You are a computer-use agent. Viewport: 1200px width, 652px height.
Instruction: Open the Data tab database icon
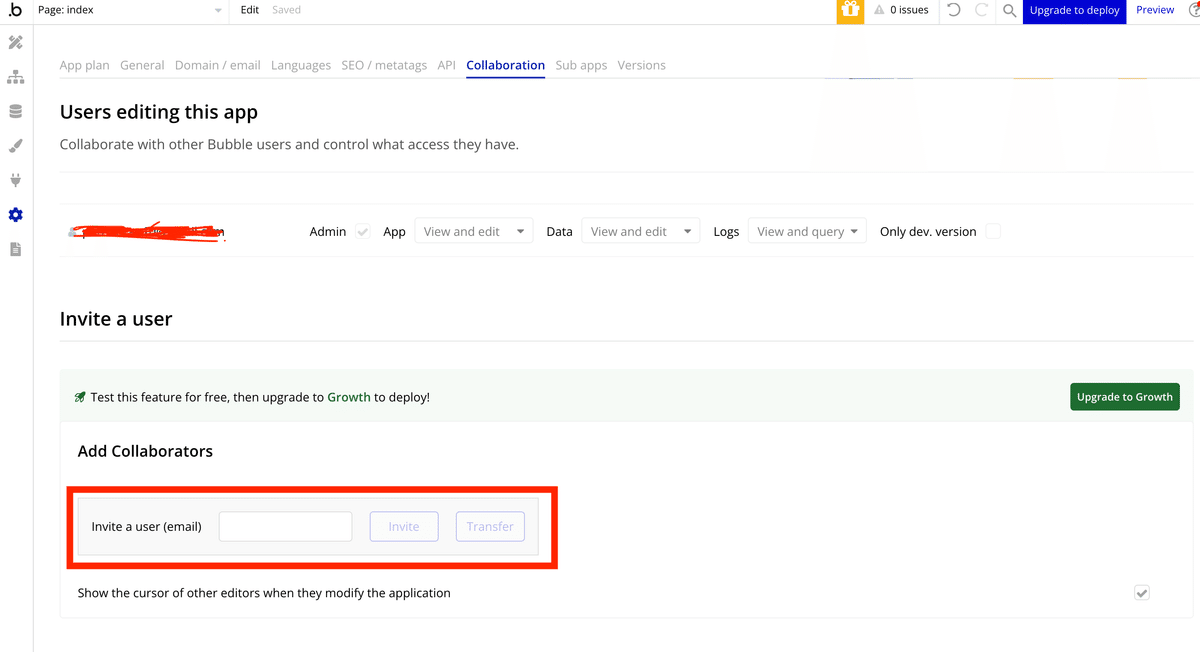pyautogui.click(x=15, y=112)
